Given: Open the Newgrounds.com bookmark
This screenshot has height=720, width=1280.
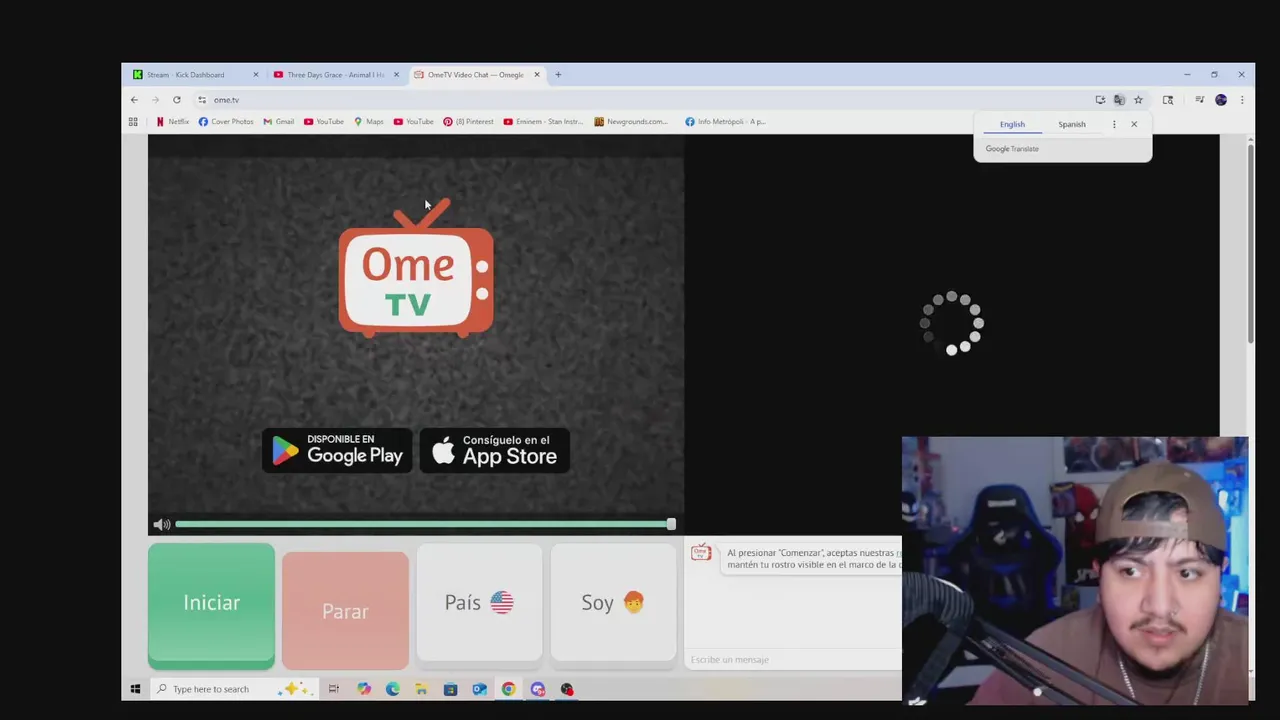Looking at the screenshot, I should pyautogui.click(x=631, y=122).
